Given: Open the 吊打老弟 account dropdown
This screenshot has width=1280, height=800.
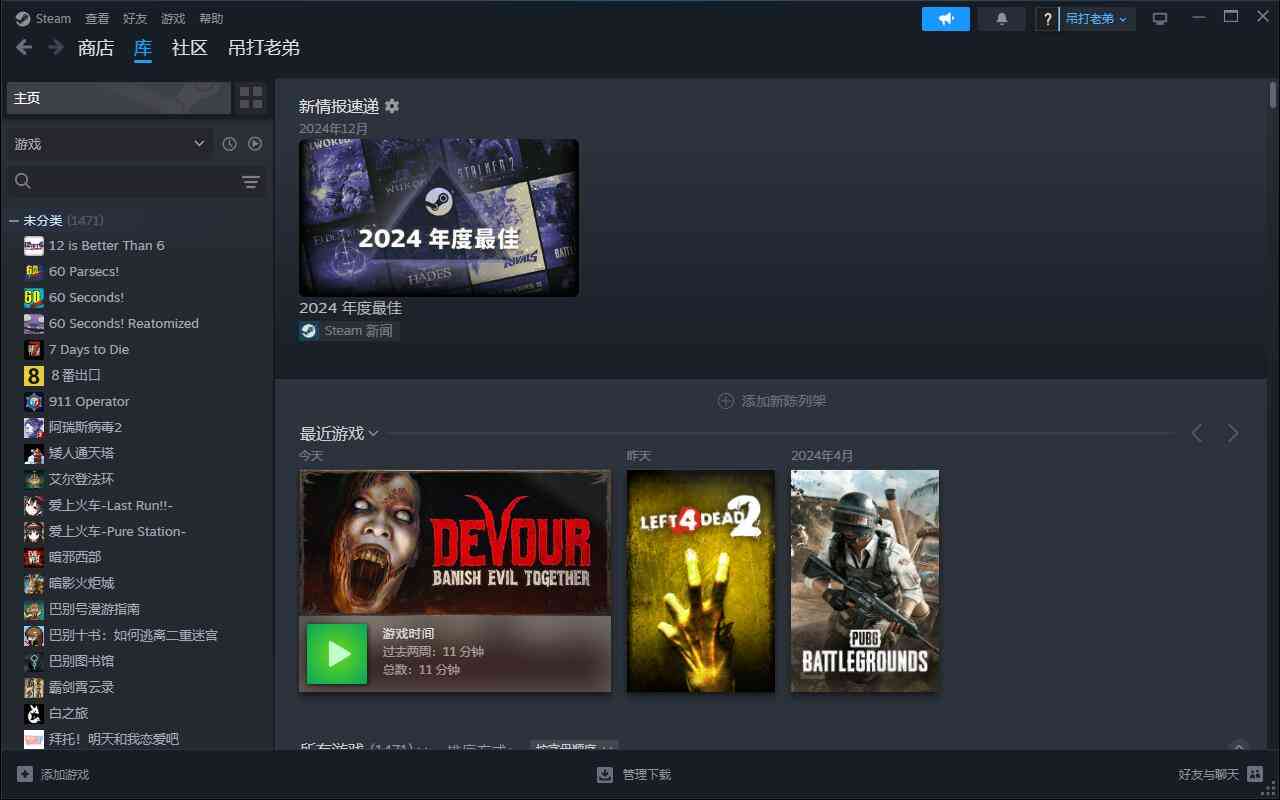Looking at the screenshot, I should [x=1096, y=19].
